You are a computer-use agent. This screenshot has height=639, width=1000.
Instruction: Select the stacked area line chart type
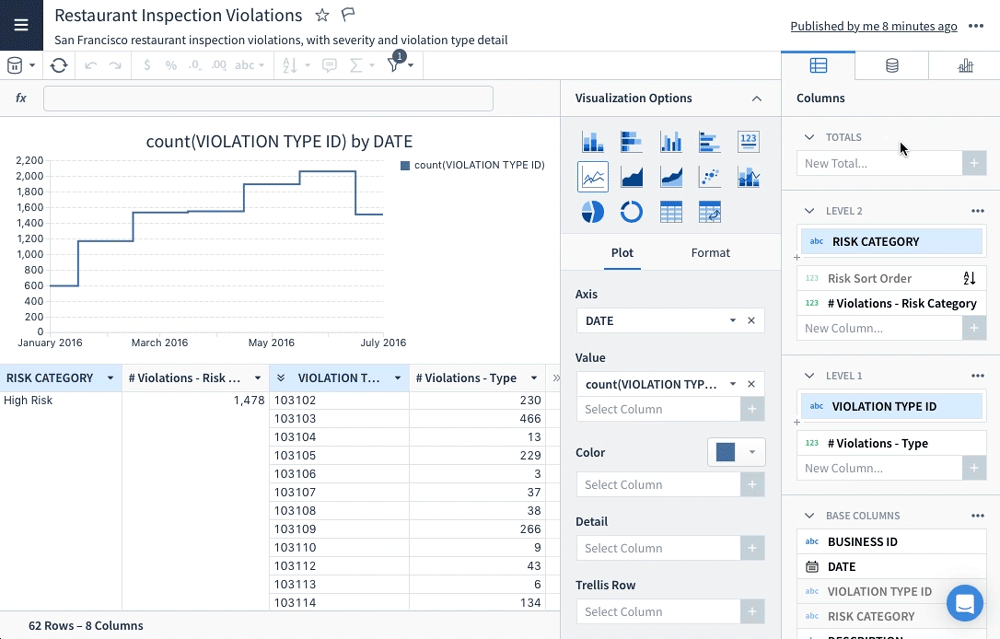coord(671,177)
